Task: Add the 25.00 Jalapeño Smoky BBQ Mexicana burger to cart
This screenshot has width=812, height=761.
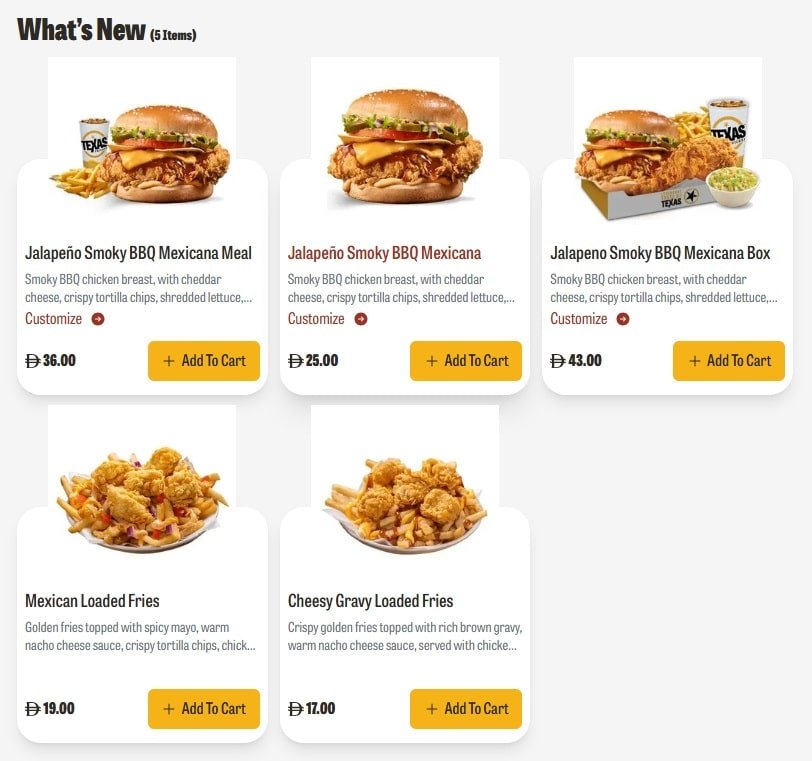Action: (x=466, y=361)
